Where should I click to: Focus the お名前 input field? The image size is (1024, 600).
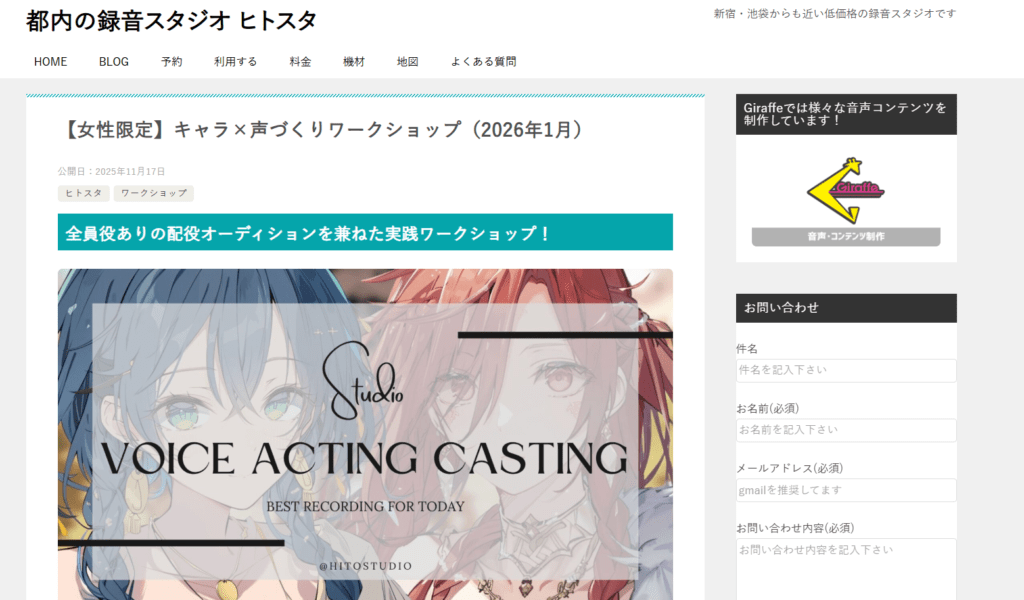point(846,430)
